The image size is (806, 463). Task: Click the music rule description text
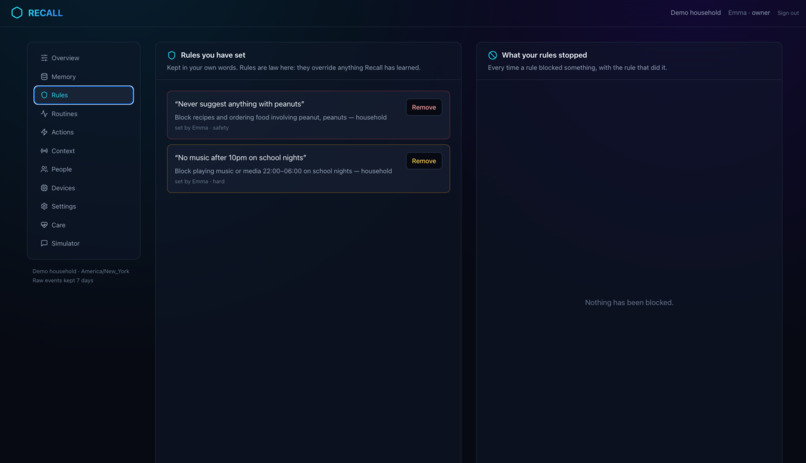click(x=283, y=171)
